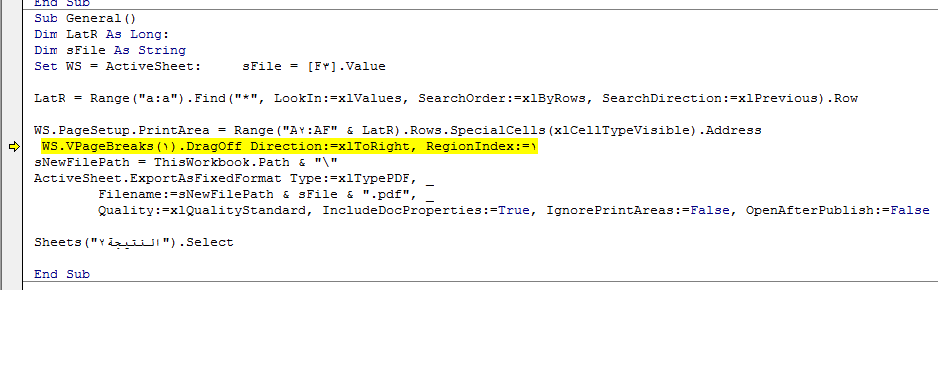Image resolution: width=938 pixels, height=367 pixels.
Task: Click the WS.PageSetup.PrintArea line
Action: pyautogui.click(x=398, y=131)
